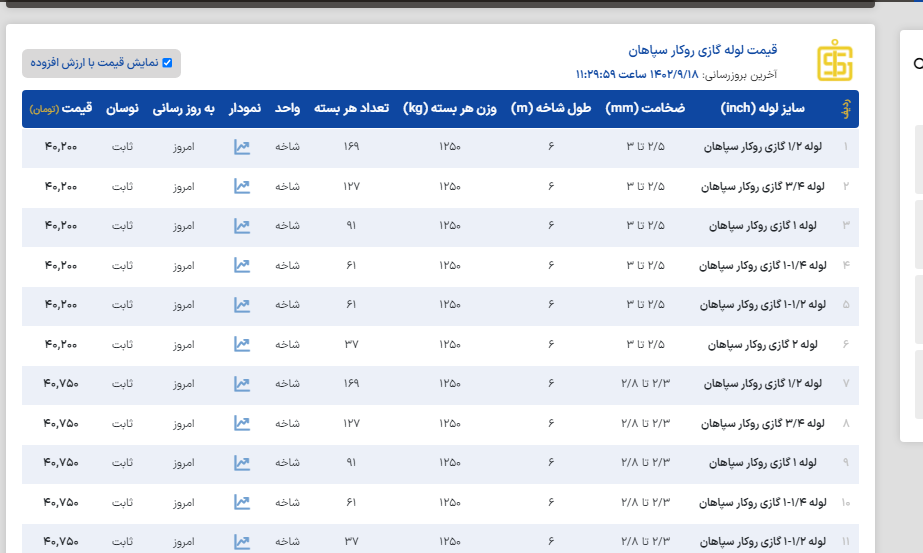Click the قیمت (تومان) column header

61,108
